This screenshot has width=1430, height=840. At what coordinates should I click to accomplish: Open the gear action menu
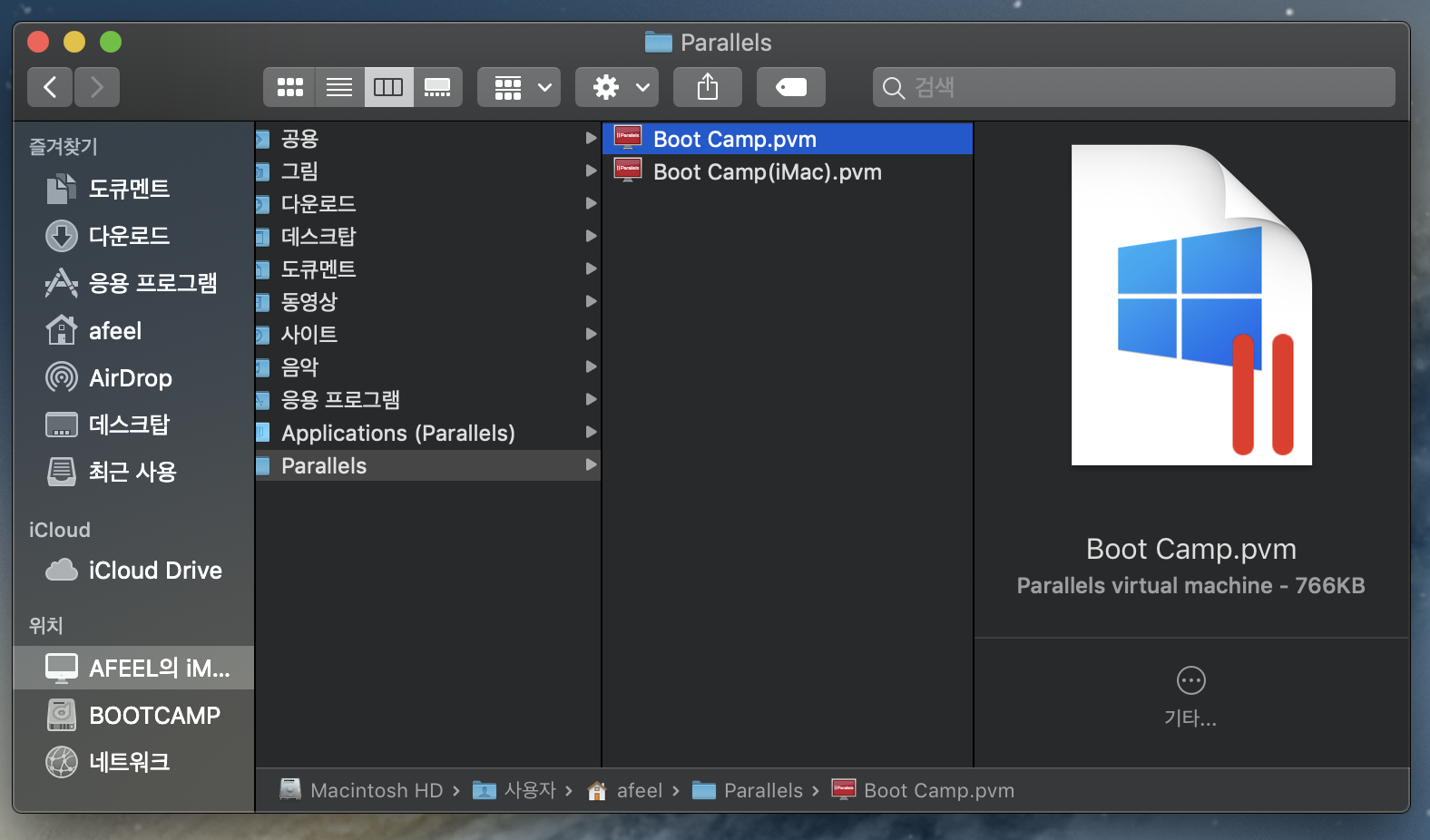(x=617, y=87)
